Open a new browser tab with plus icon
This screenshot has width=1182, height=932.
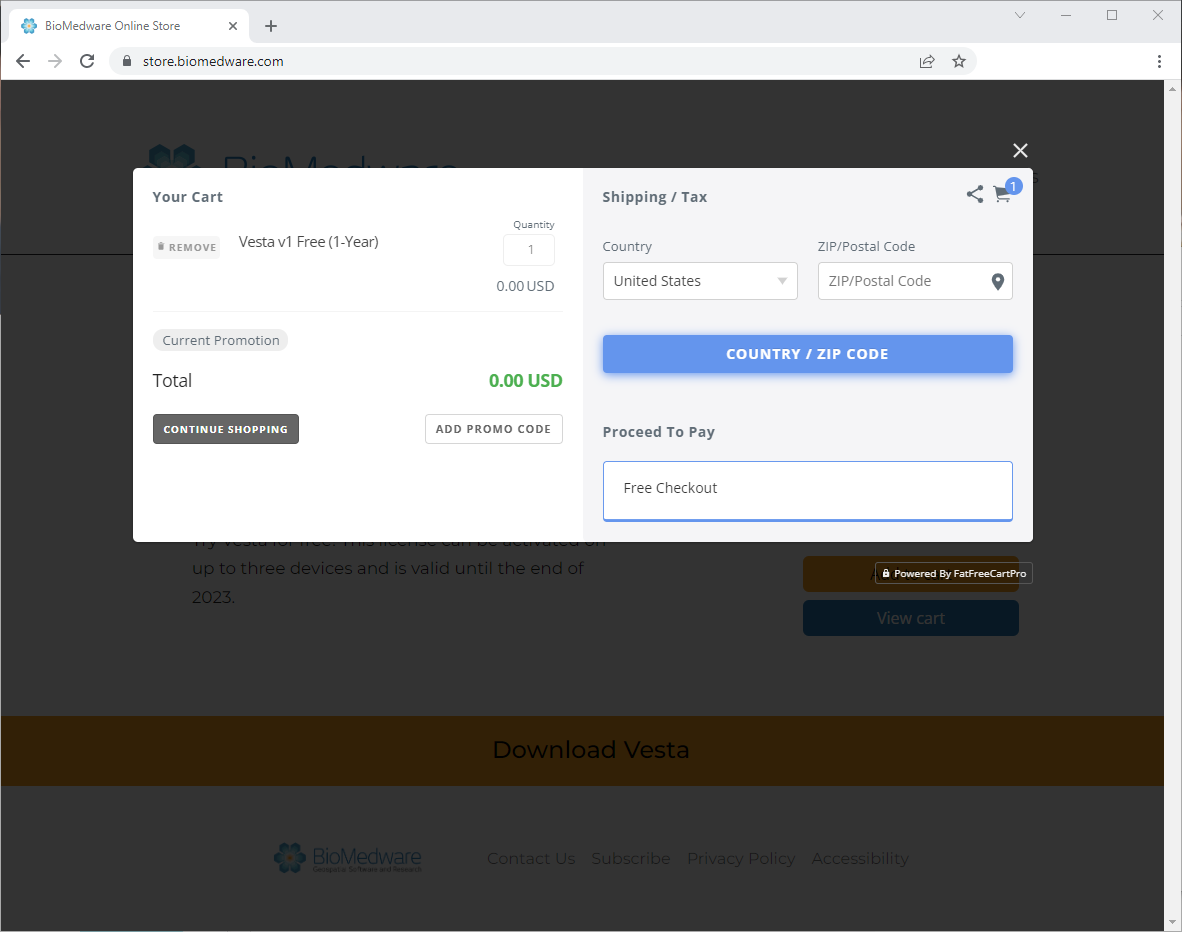coord(271,26)
